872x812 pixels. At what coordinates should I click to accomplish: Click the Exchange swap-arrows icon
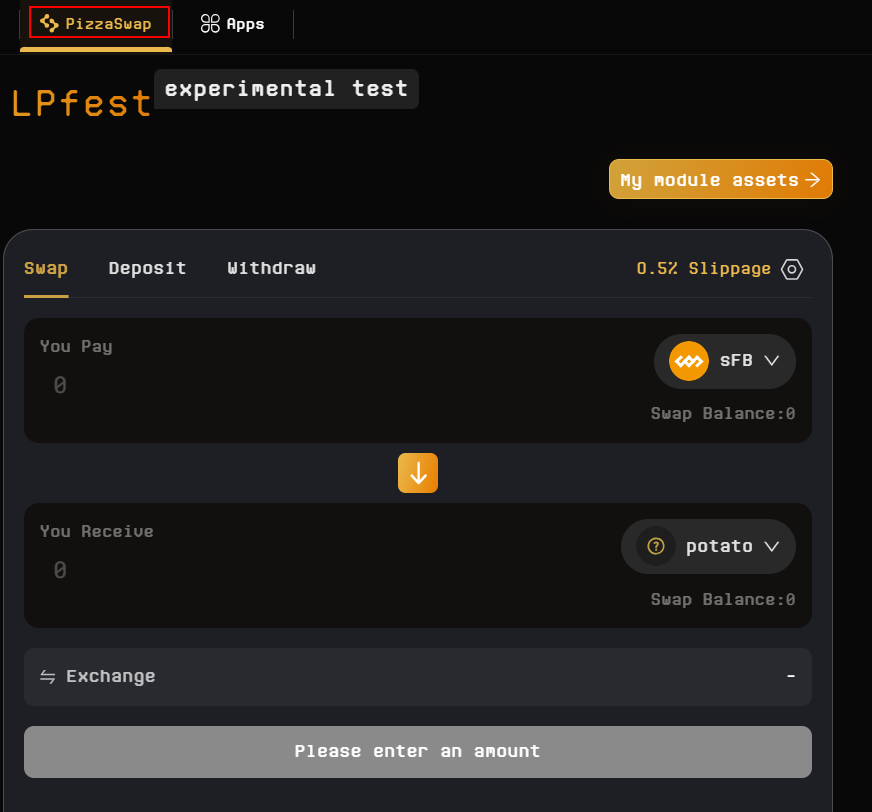(48, 677)
